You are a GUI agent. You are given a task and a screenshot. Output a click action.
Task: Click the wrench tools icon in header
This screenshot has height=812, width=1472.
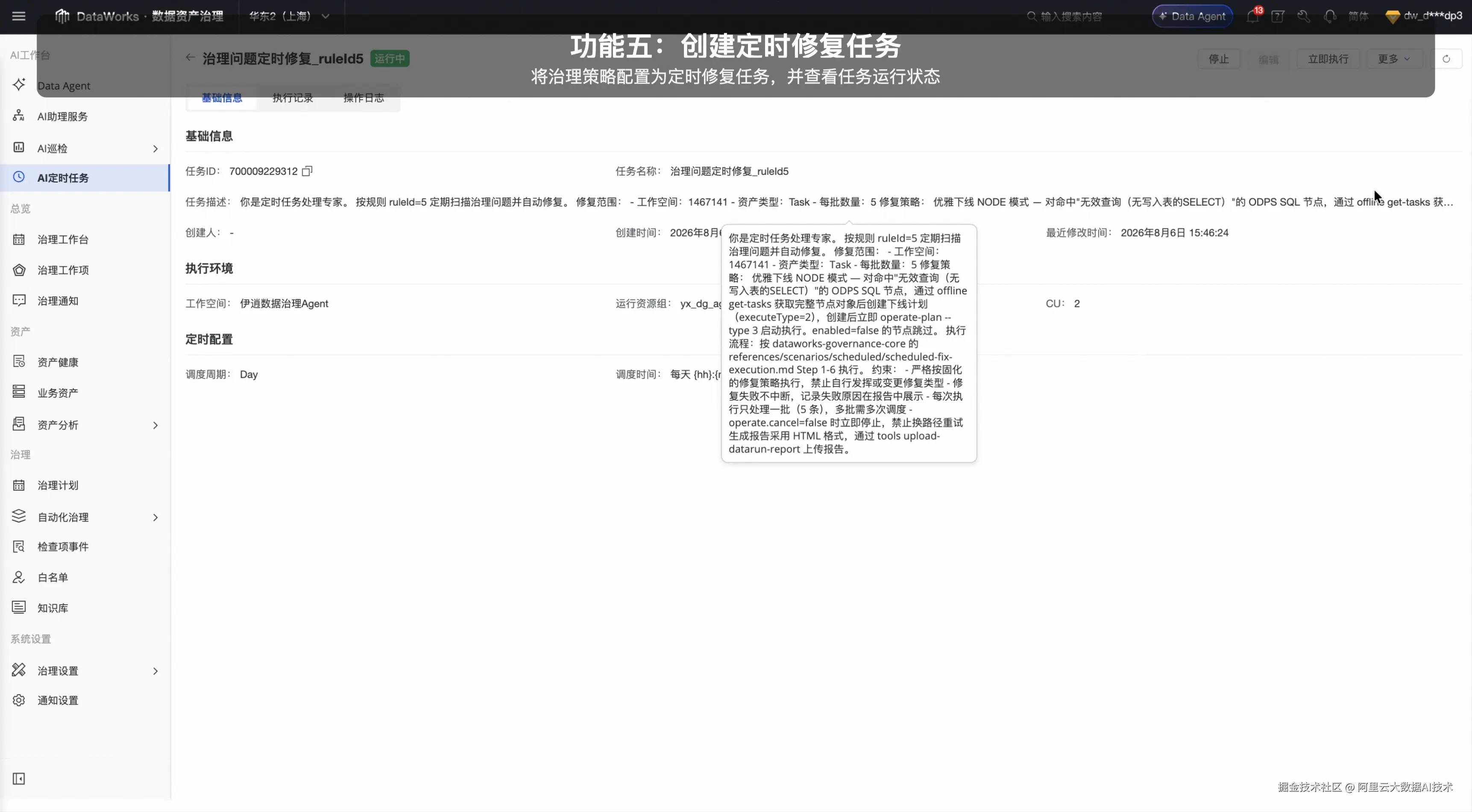click(1303, 16)
